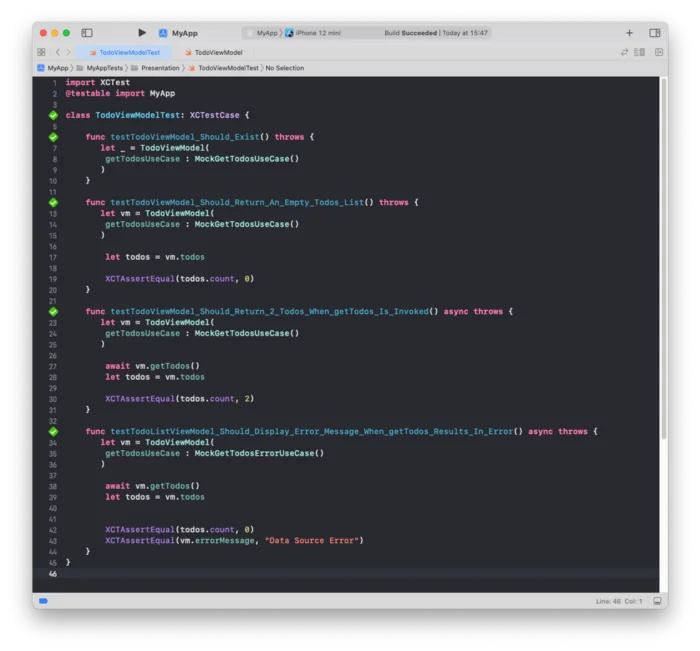Select TodoViewModelTest file in breadcrumb
This screenshot has width=700, height=651.
tap(223, 68)
